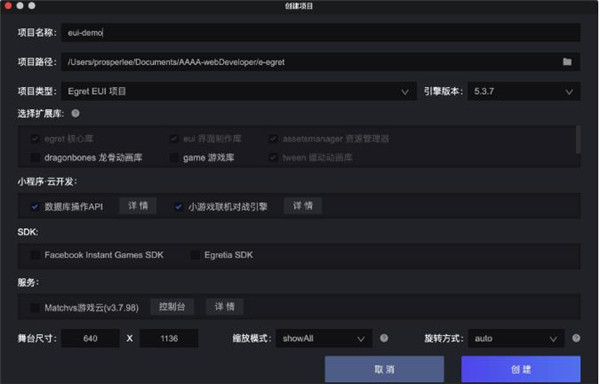Toggle assetsmanager 资源管理器 checkbox
Viewport: 600px width, 384px height.
273,139
